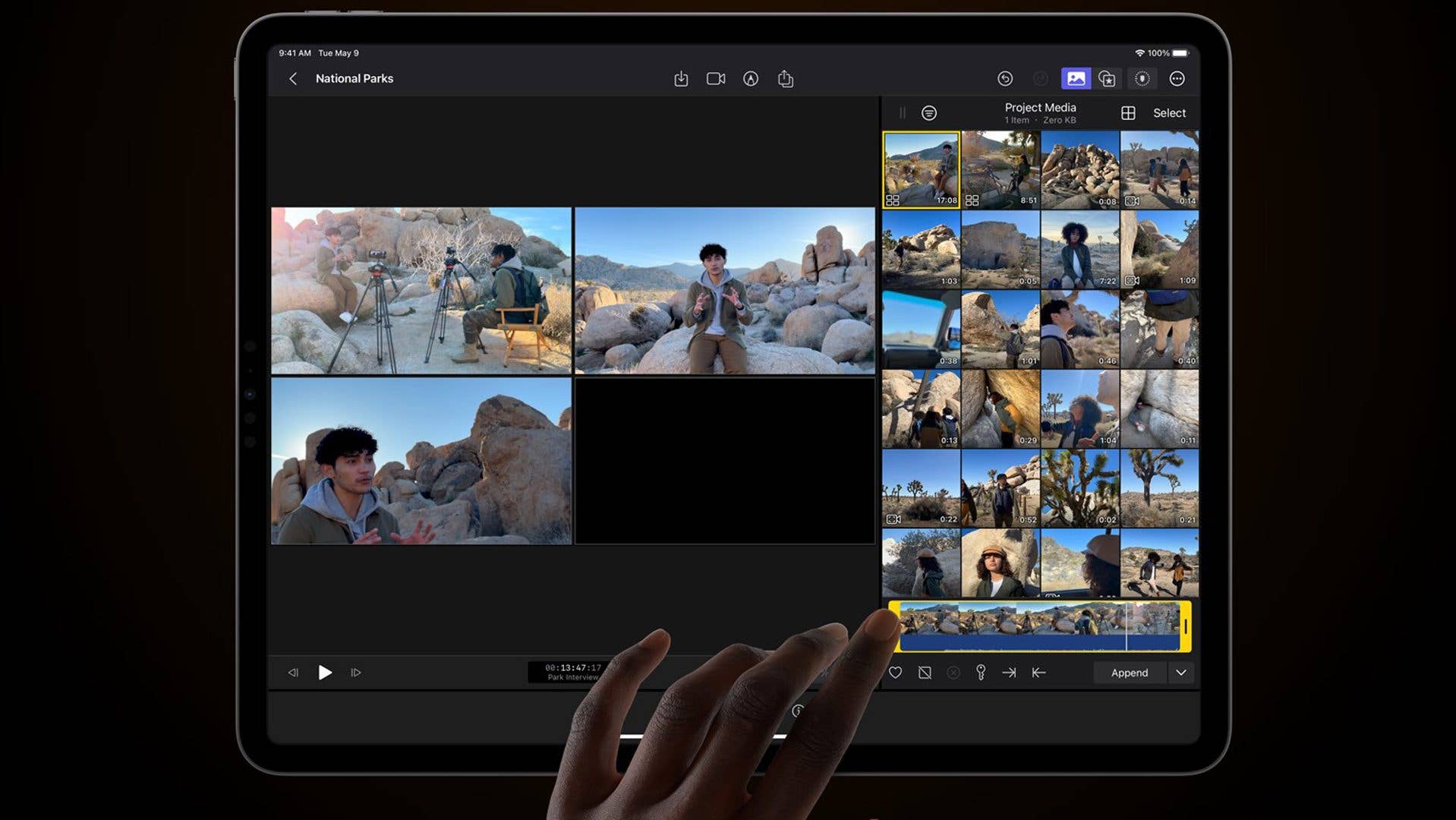Open the titles and effects browser
Image resolution: width=1456 pixels, height=820 pixels.
pos(1108,78)
